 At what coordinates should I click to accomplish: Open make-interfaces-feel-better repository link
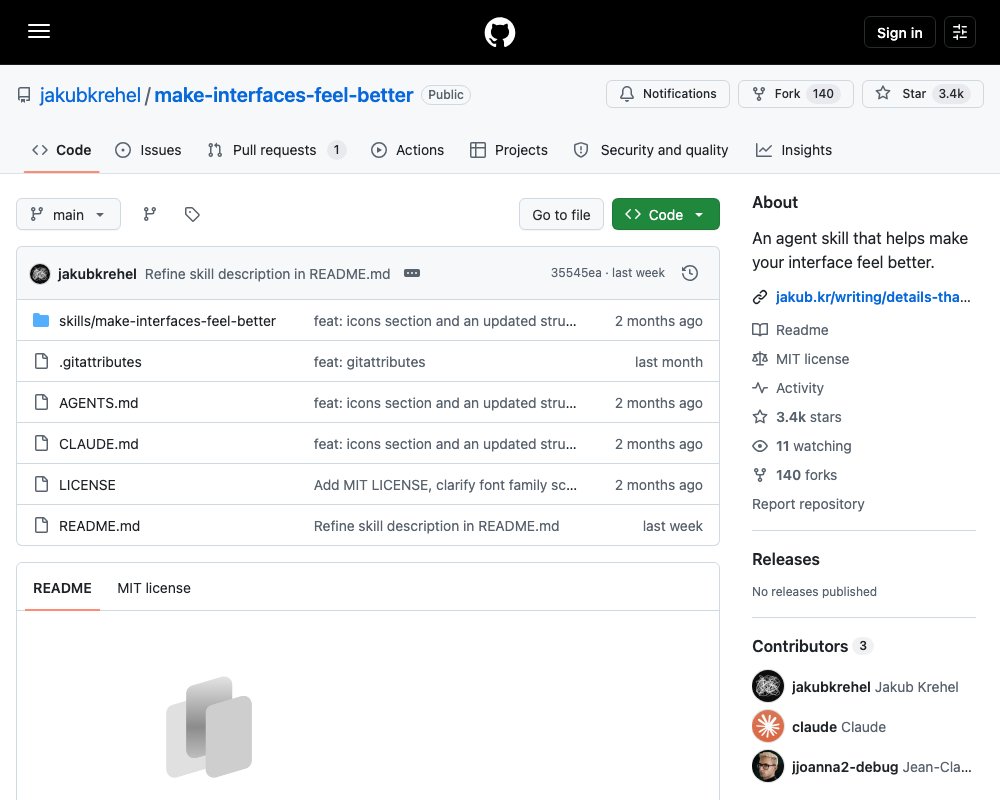click(x=284, y=95)
